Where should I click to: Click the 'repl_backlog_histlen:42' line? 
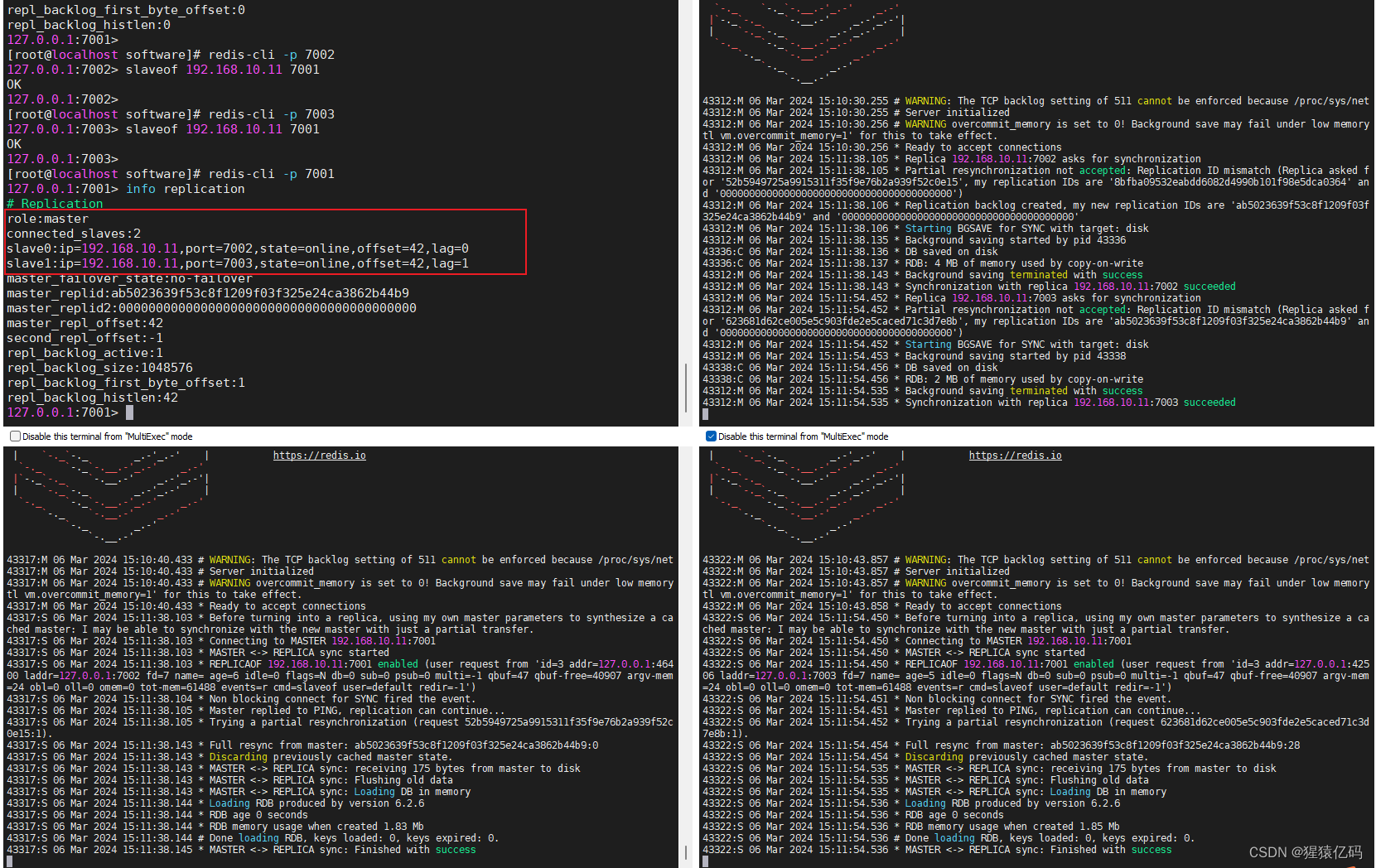click(x=93, y=398)
